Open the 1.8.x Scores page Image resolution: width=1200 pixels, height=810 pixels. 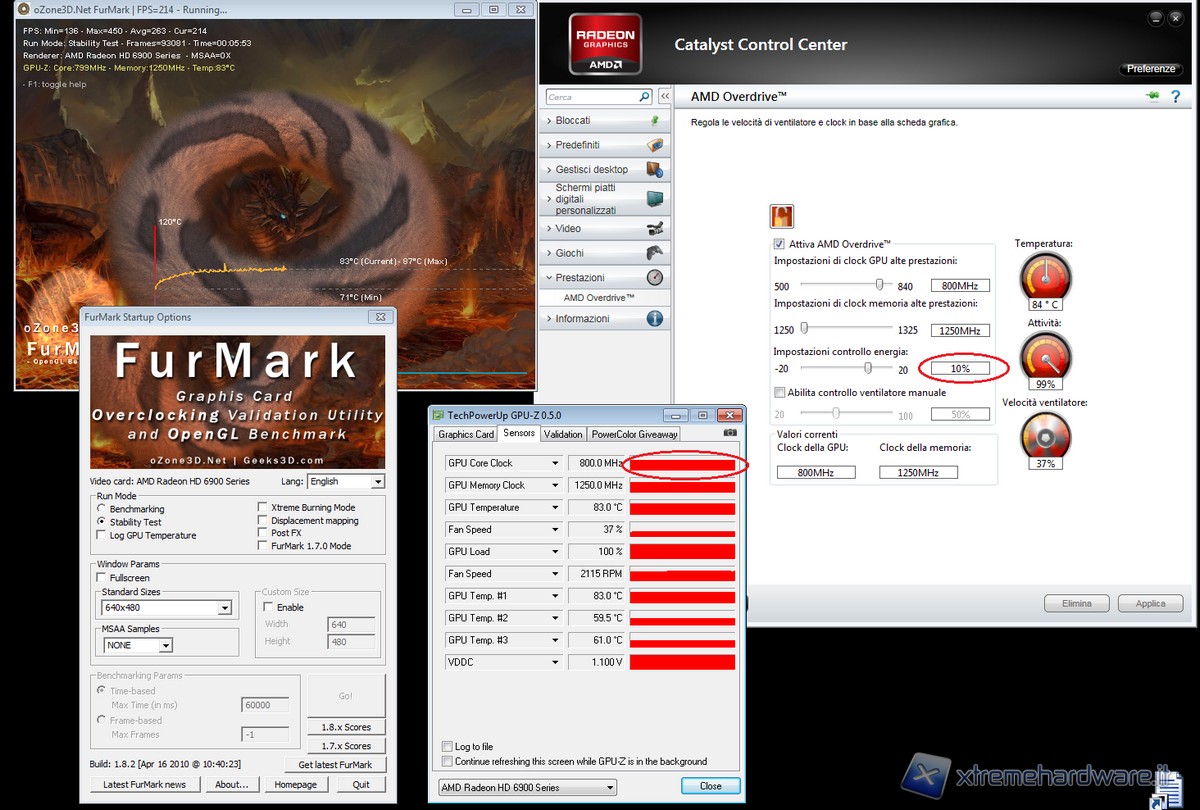[x=346, y=727]
